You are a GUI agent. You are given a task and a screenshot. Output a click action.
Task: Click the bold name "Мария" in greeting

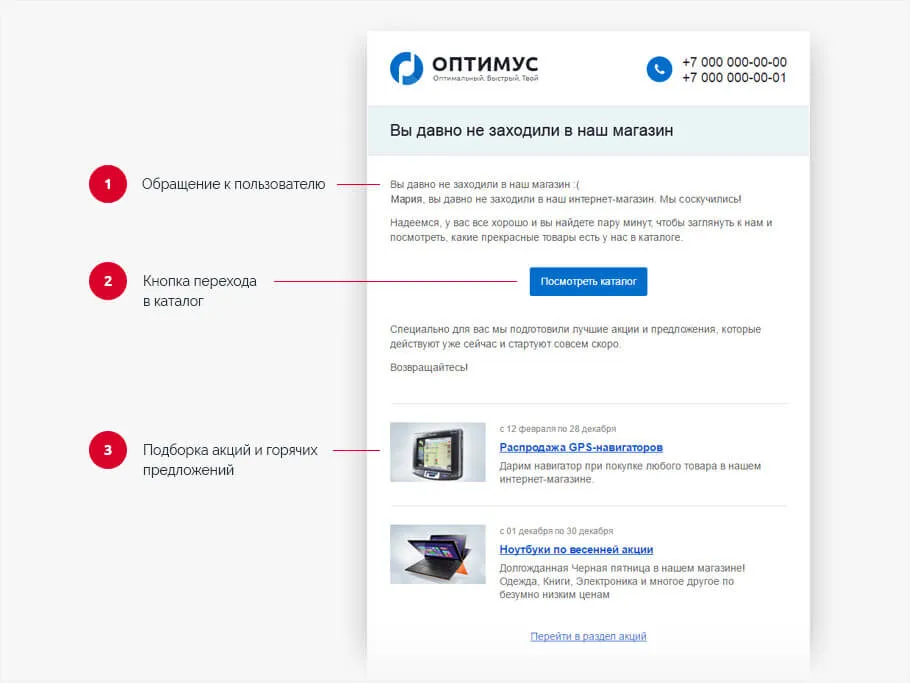point(406,199)
